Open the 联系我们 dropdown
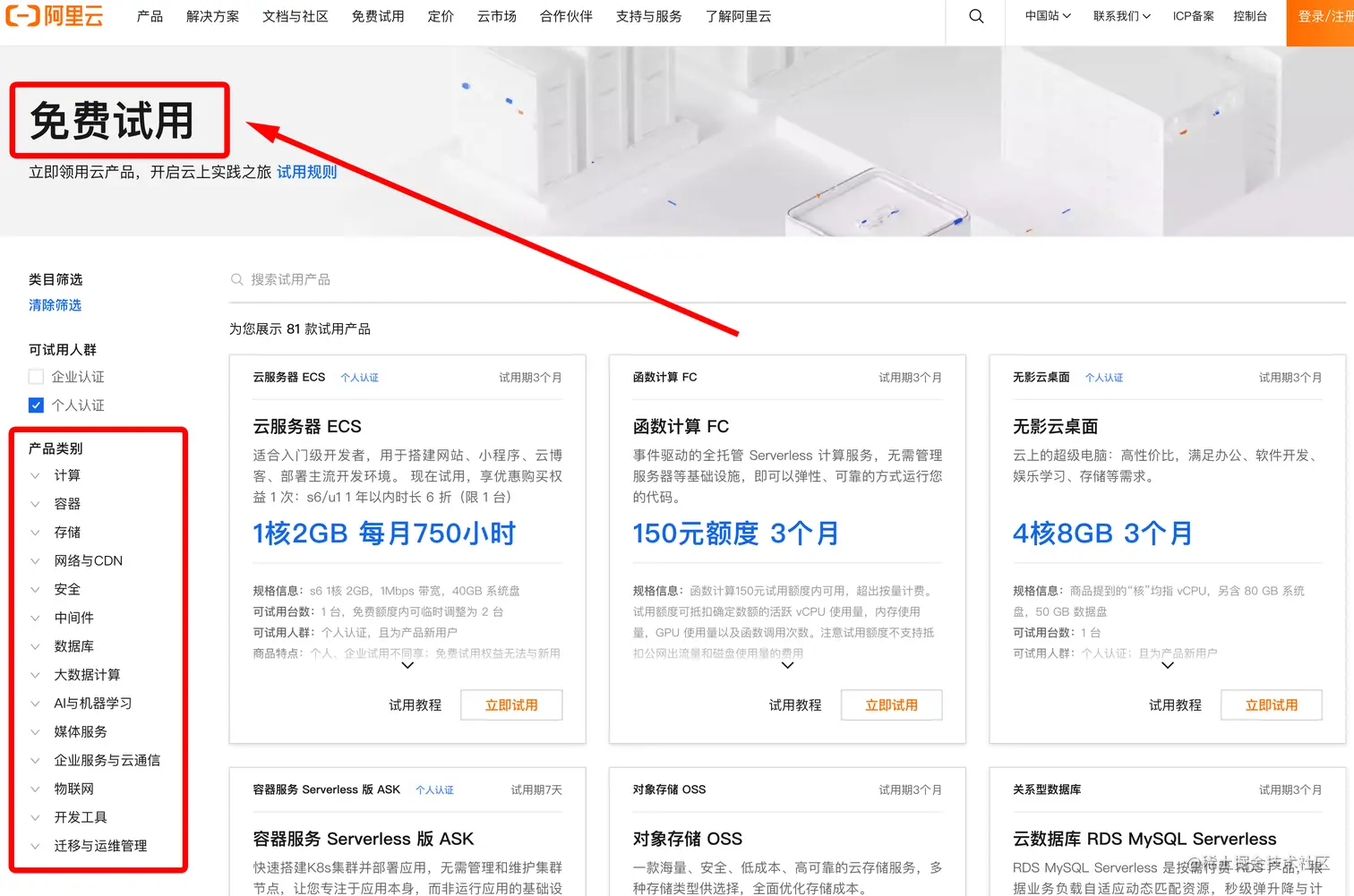 click(1121, 16)
